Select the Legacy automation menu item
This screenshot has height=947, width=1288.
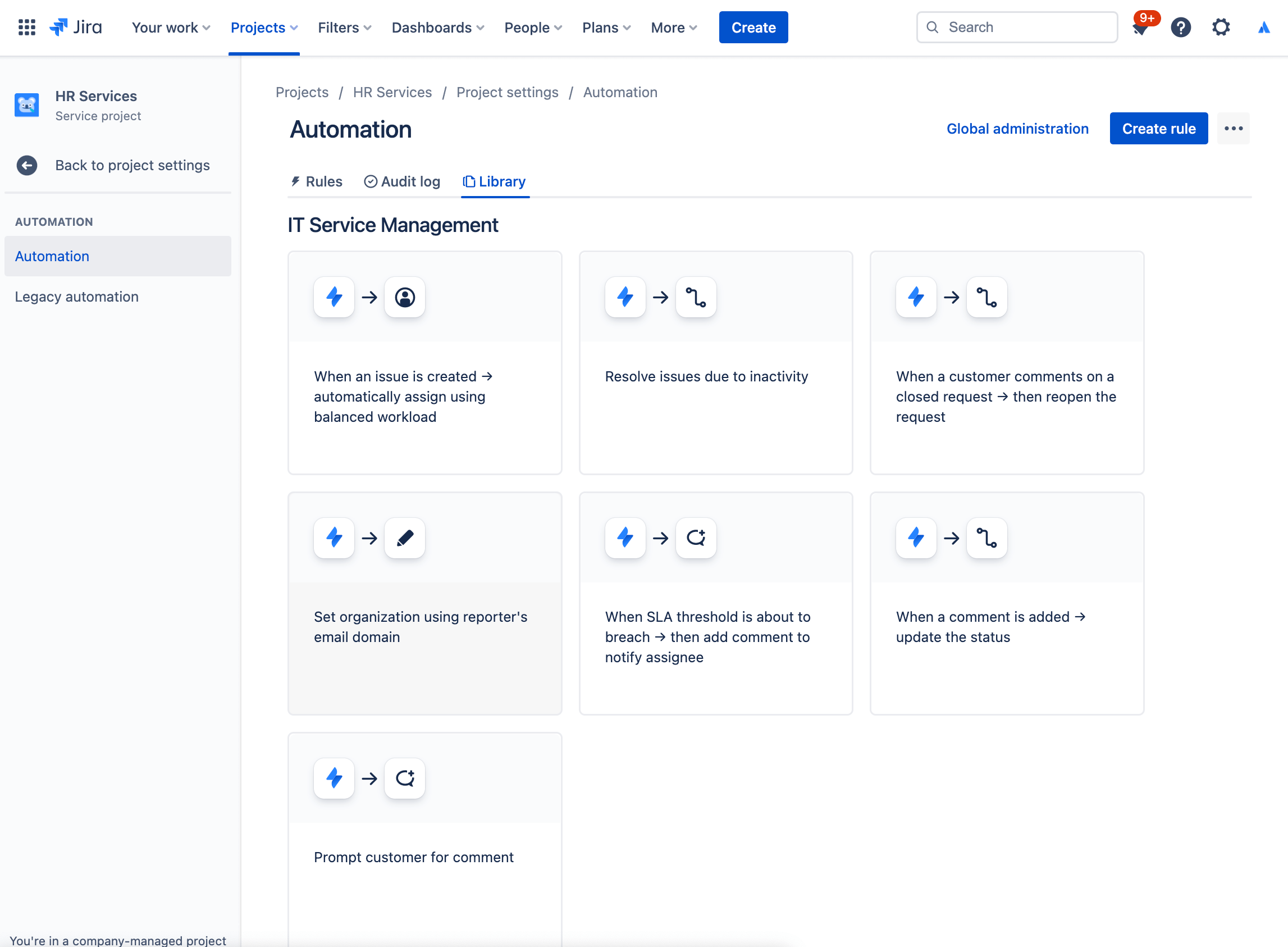pyautogui.click(x=77, y=296)
